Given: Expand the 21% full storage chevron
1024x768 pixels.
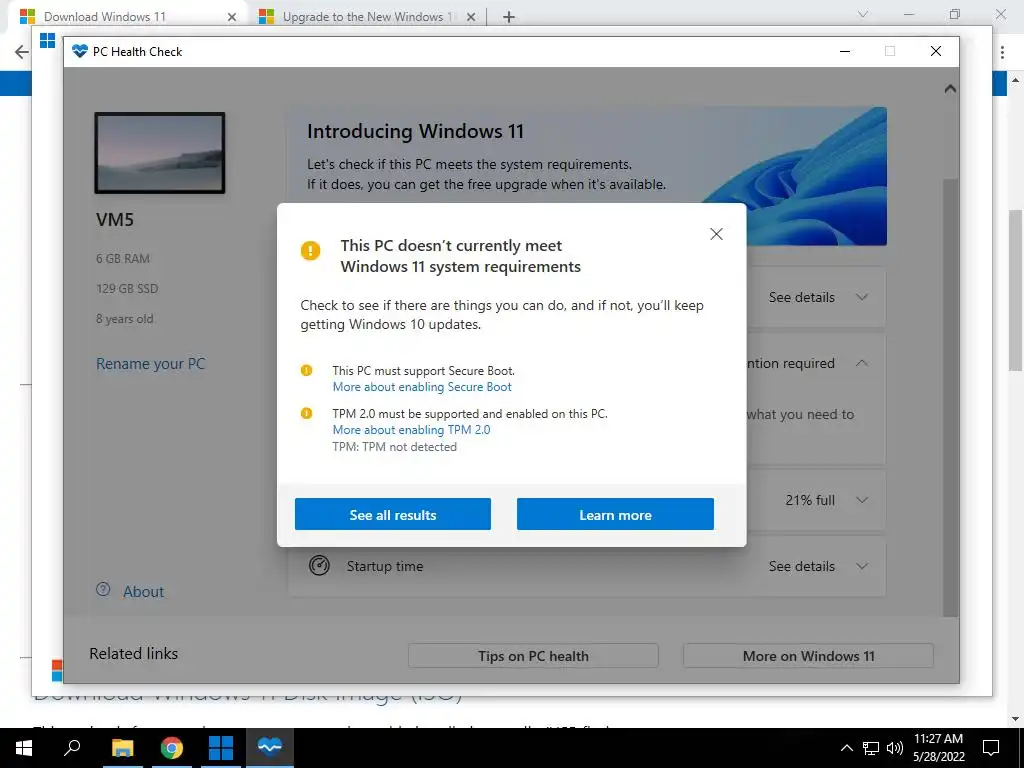Looking at the screenshot, I should pos(862,500).
